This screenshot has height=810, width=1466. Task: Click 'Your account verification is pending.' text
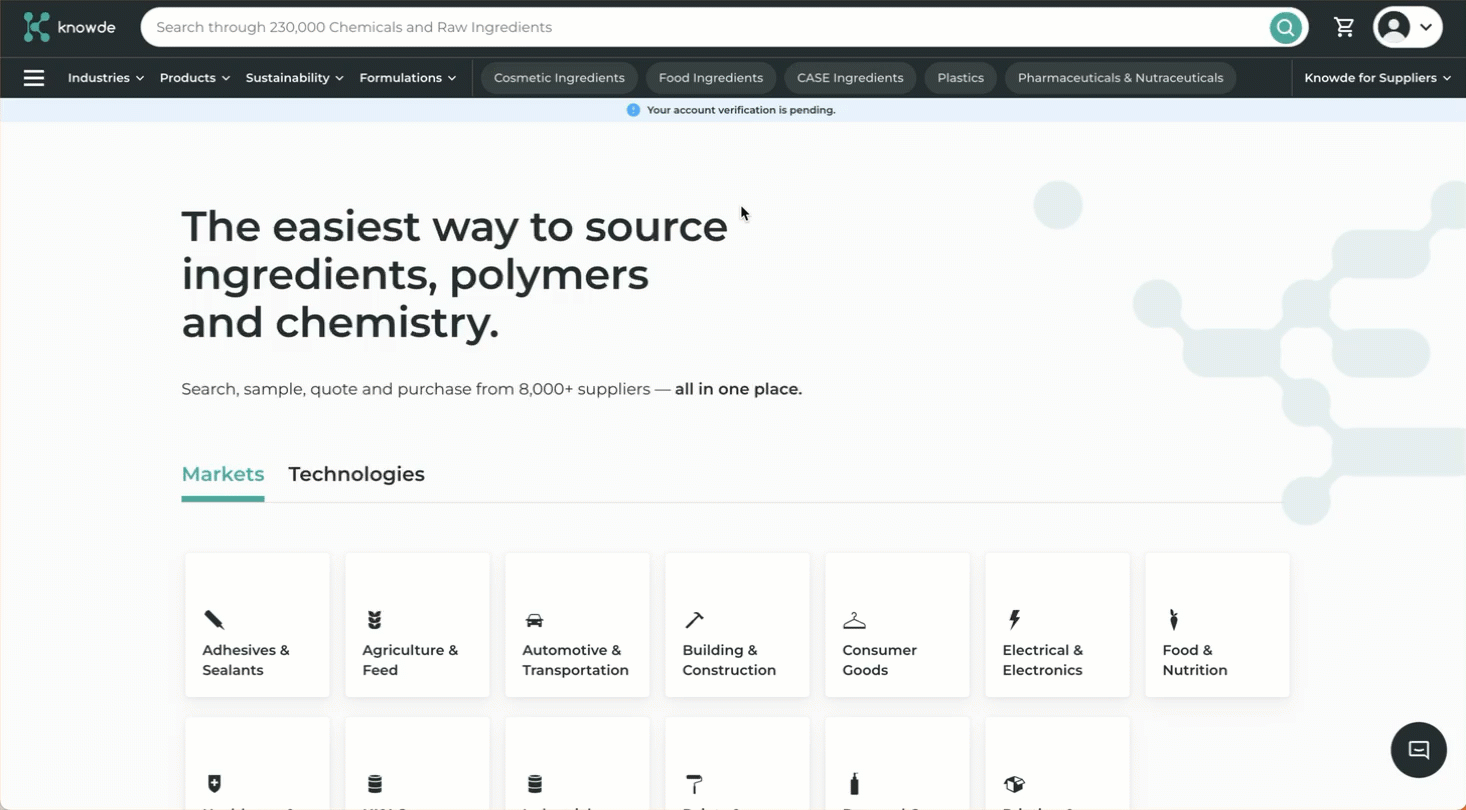click(741, 110)
